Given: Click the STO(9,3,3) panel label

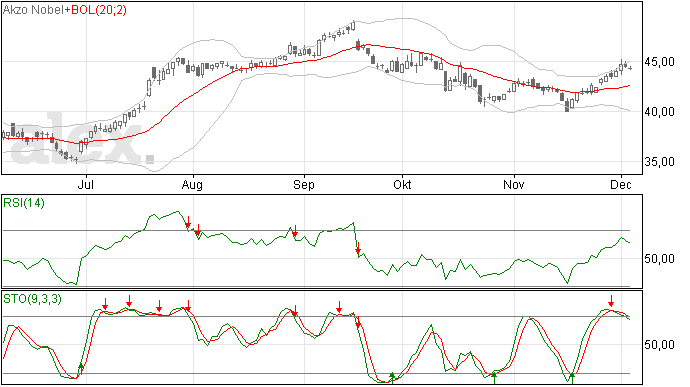Looking at the screenshot, I should [32, 299].
